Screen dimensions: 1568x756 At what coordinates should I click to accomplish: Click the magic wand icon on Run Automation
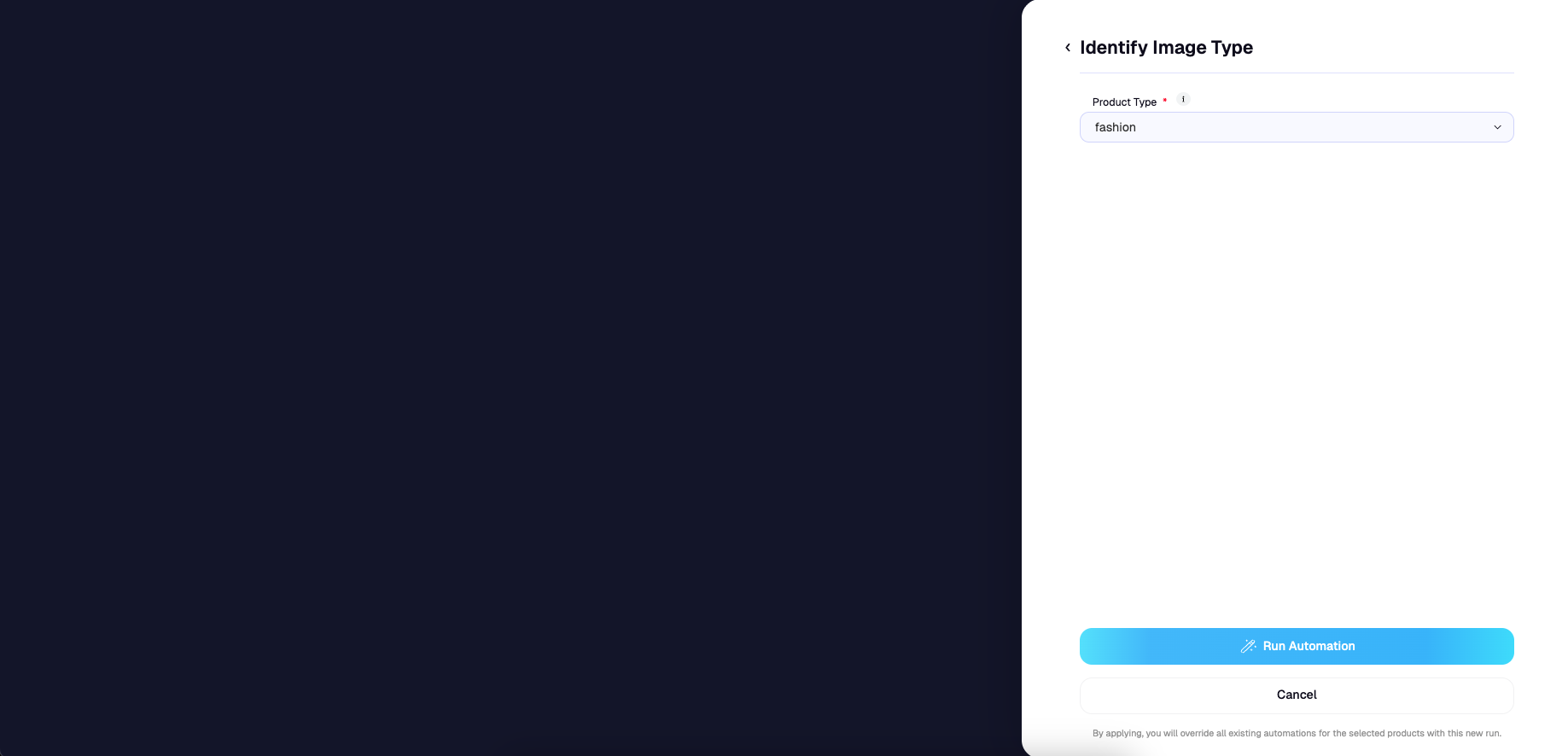click(x=1248, y=646)
